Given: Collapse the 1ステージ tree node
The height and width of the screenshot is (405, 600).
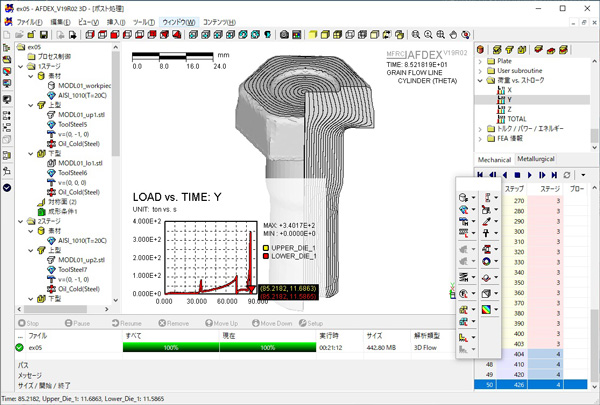Looking at the screenshot, I should coord(21,66).
